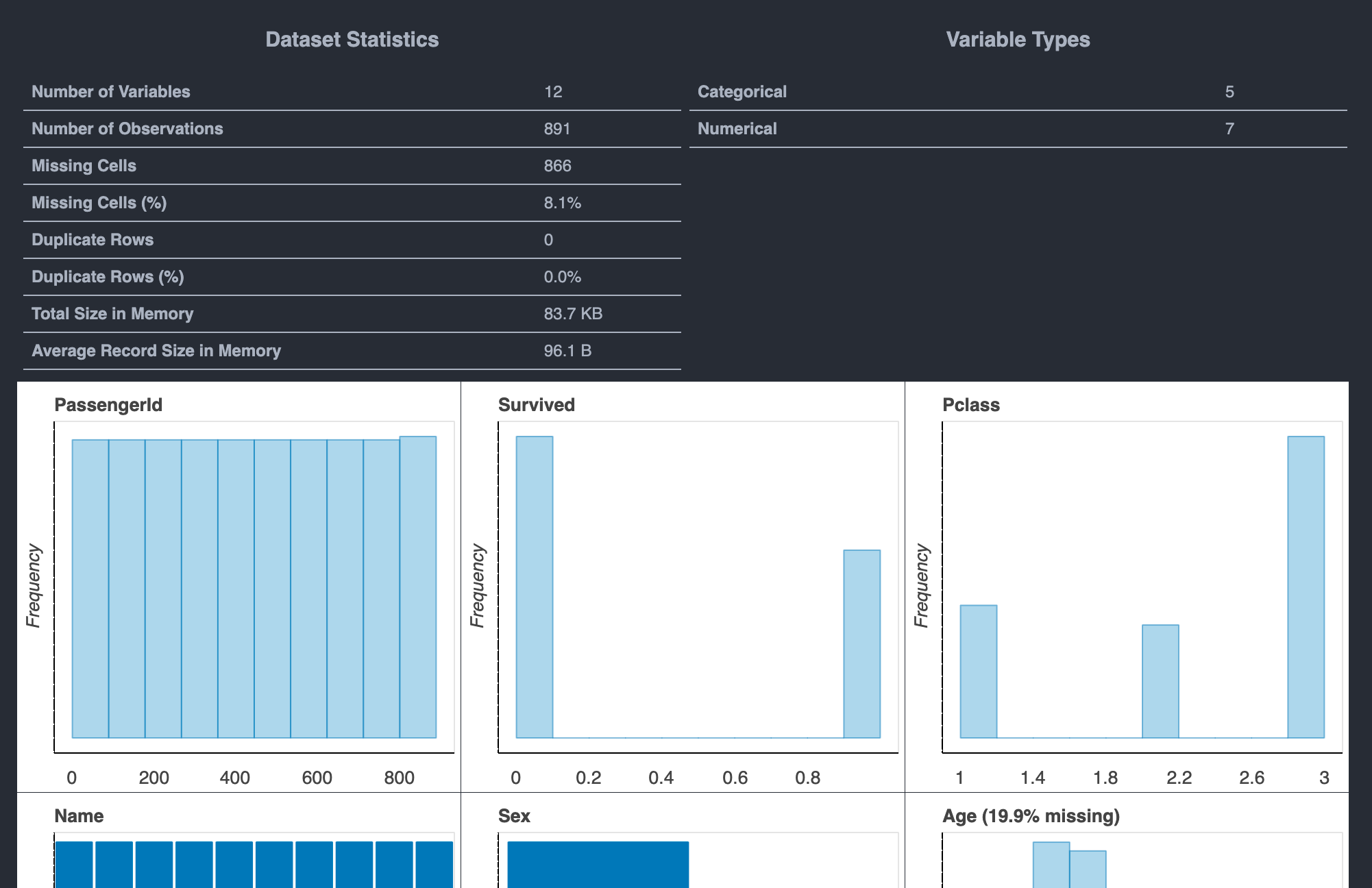The width and height of the screenshot is (1372, 888).
Task: Click the PassengerId histogram title
Action: coord(108,405)
